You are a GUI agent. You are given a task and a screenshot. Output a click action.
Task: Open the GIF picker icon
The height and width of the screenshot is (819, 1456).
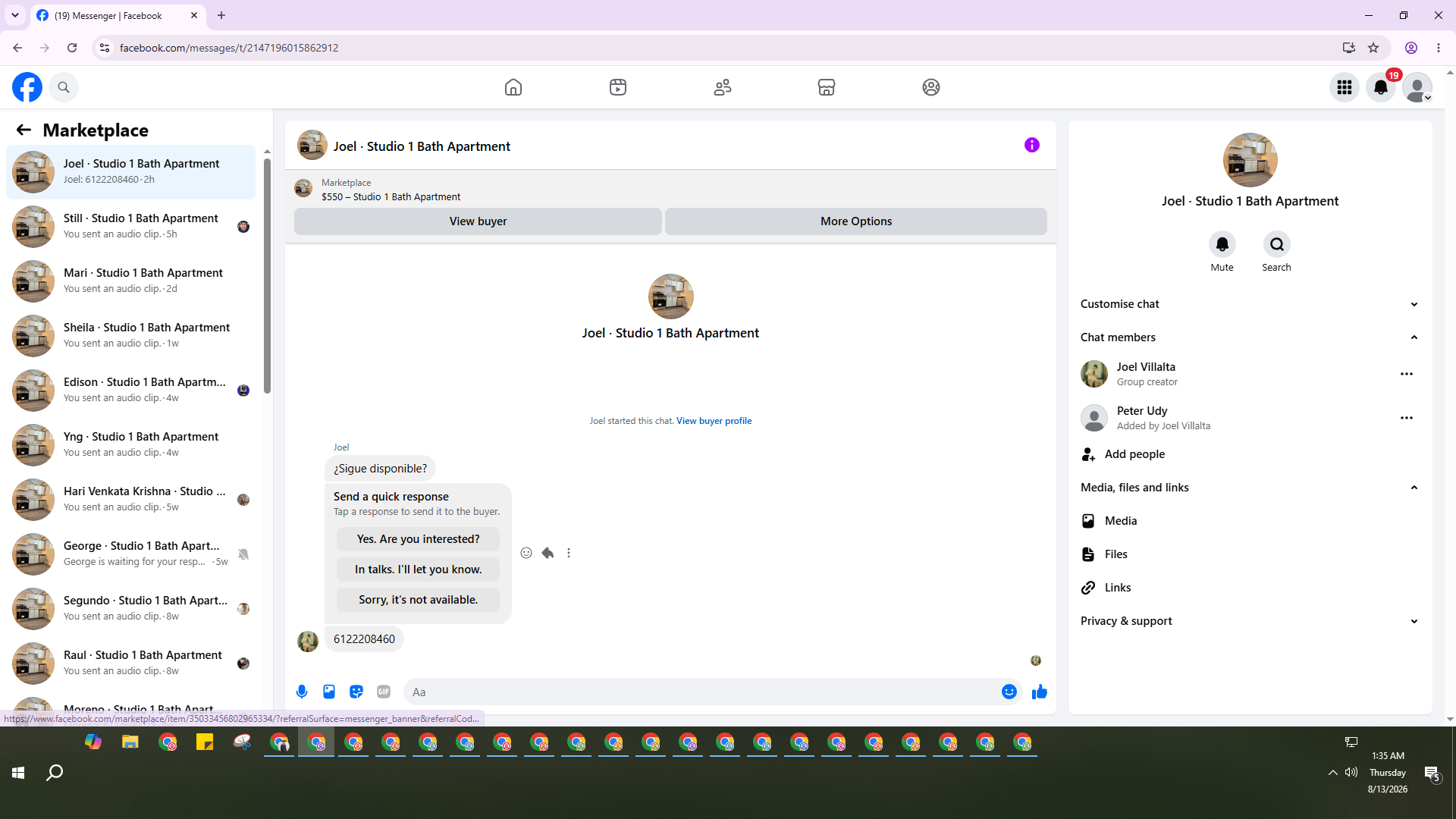pos(384,692)
